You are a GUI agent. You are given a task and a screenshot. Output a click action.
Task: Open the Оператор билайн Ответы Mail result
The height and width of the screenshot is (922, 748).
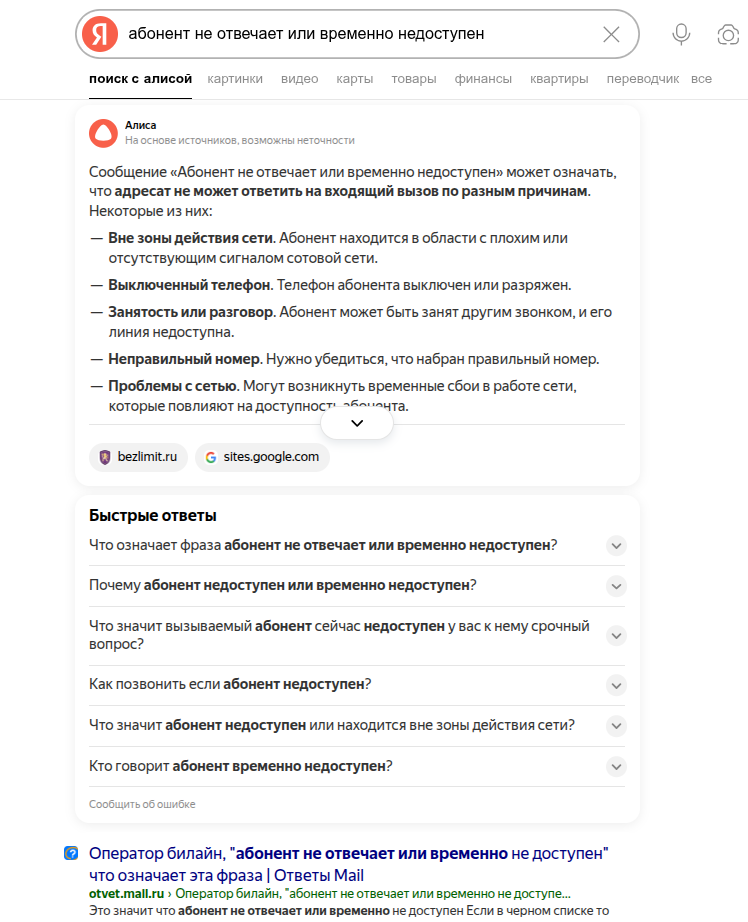pyautogui.click(x=346, y=854)
